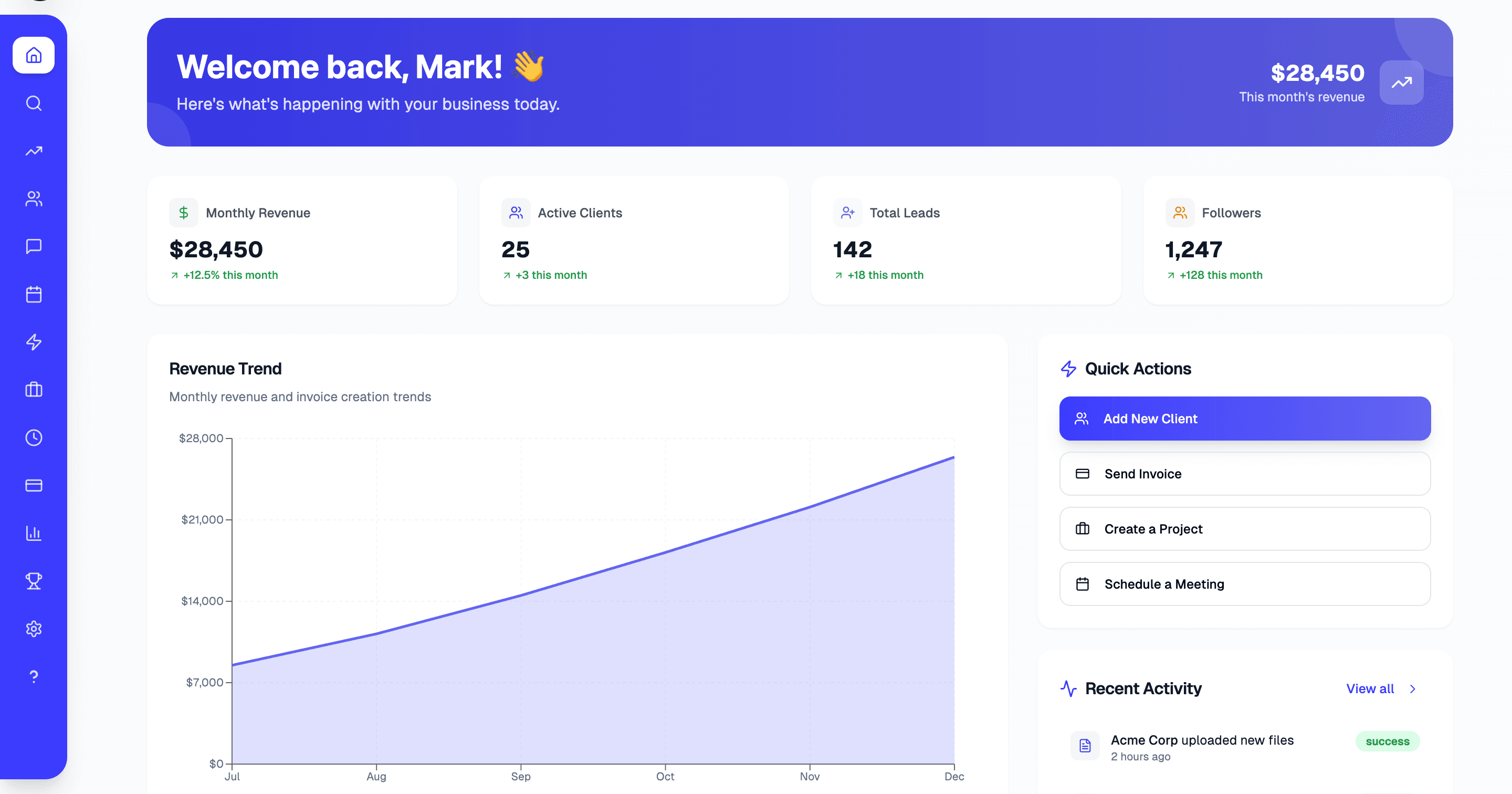Image resolution: width=1512 pixels, height=794 pixels.
Task: Open the Calendar icon in sidebar
Action: point(34,295)
